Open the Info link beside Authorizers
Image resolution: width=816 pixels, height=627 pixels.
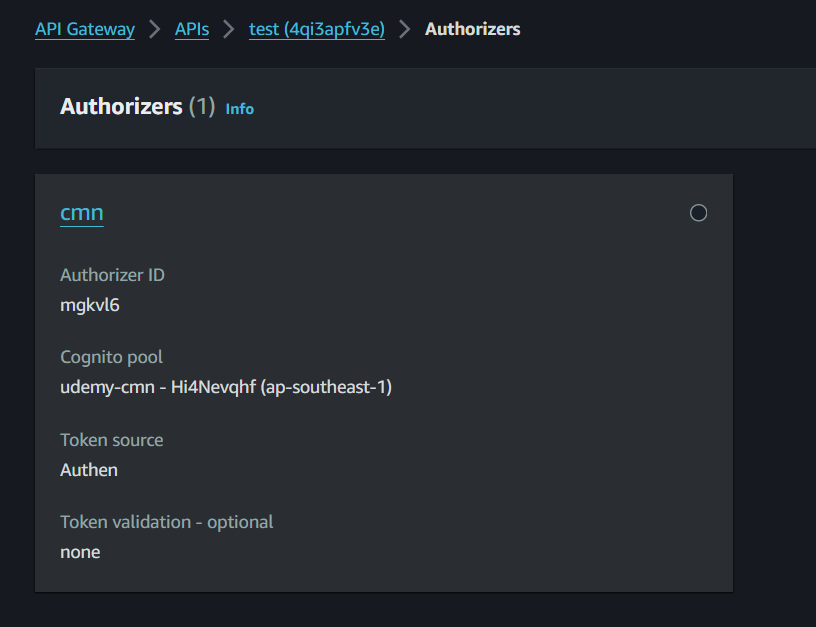[240, 108]
